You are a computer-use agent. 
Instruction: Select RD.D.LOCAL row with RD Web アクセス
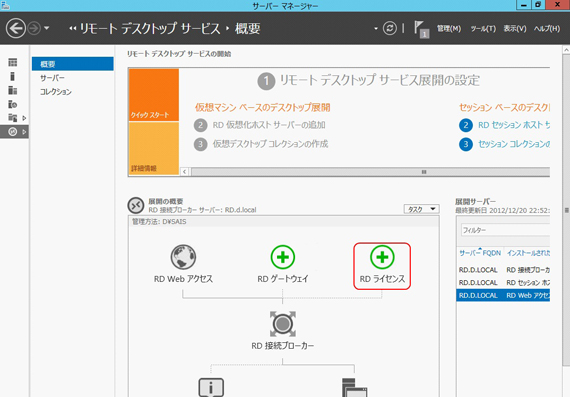tap(503, 295)
